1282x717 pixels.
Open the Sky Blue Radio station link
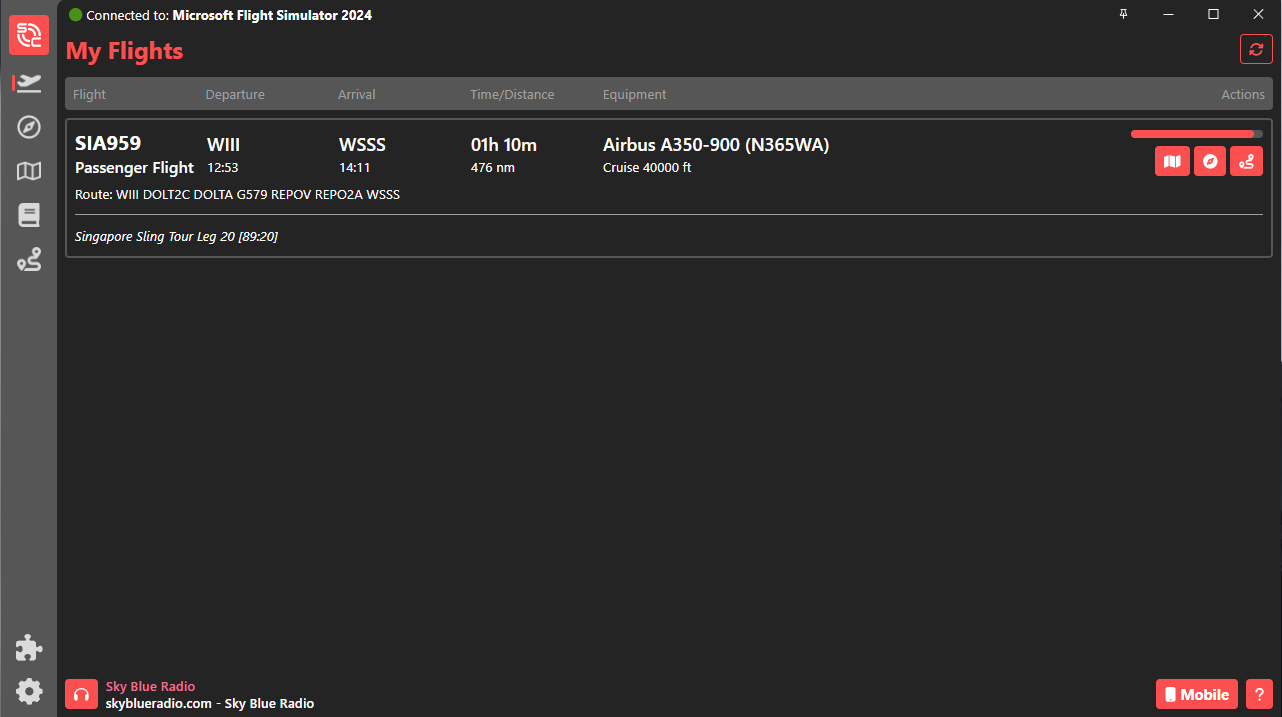[x=151, y=687]
